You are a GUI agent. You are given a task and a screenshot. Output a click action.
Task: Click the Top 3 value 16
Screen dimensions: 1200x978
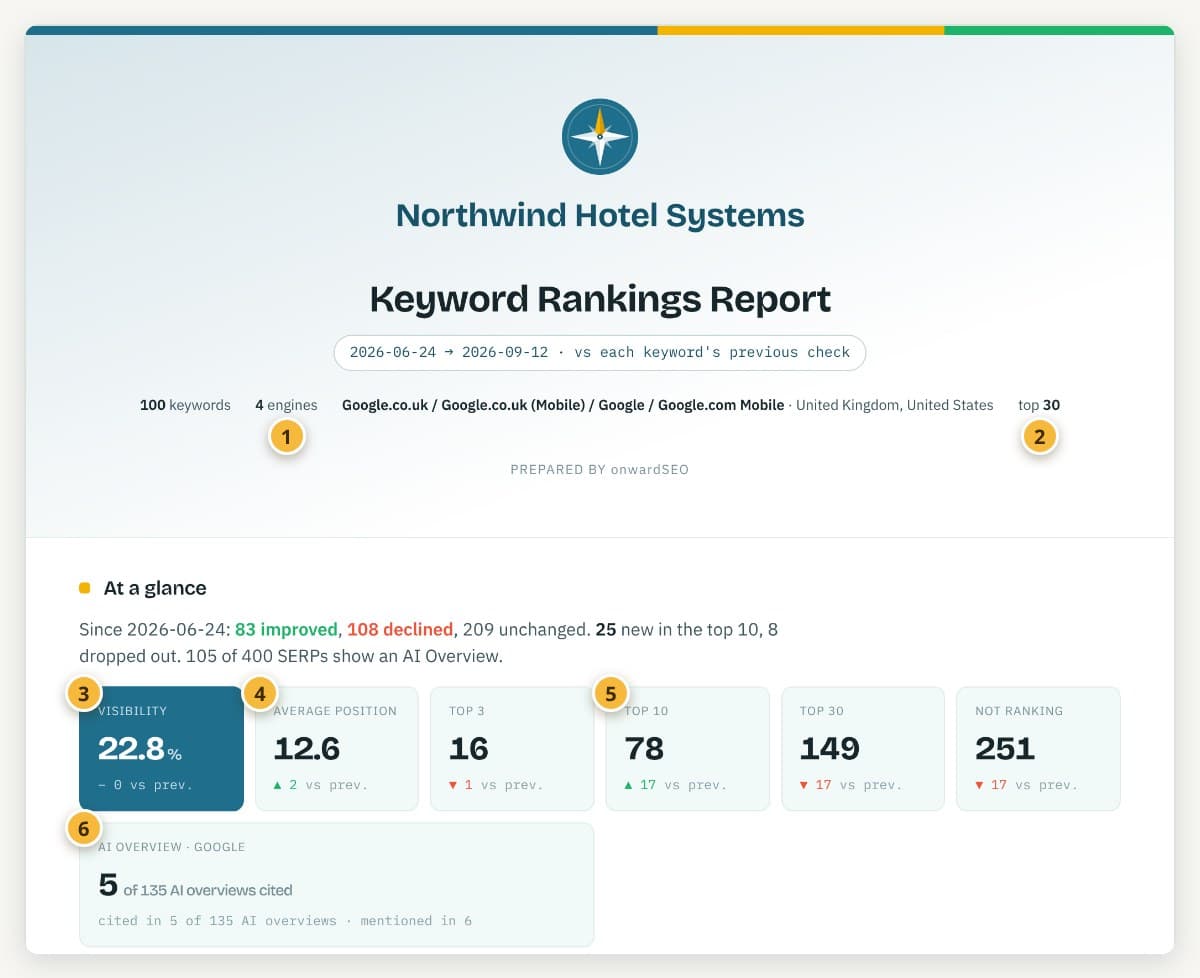(468, 748)
